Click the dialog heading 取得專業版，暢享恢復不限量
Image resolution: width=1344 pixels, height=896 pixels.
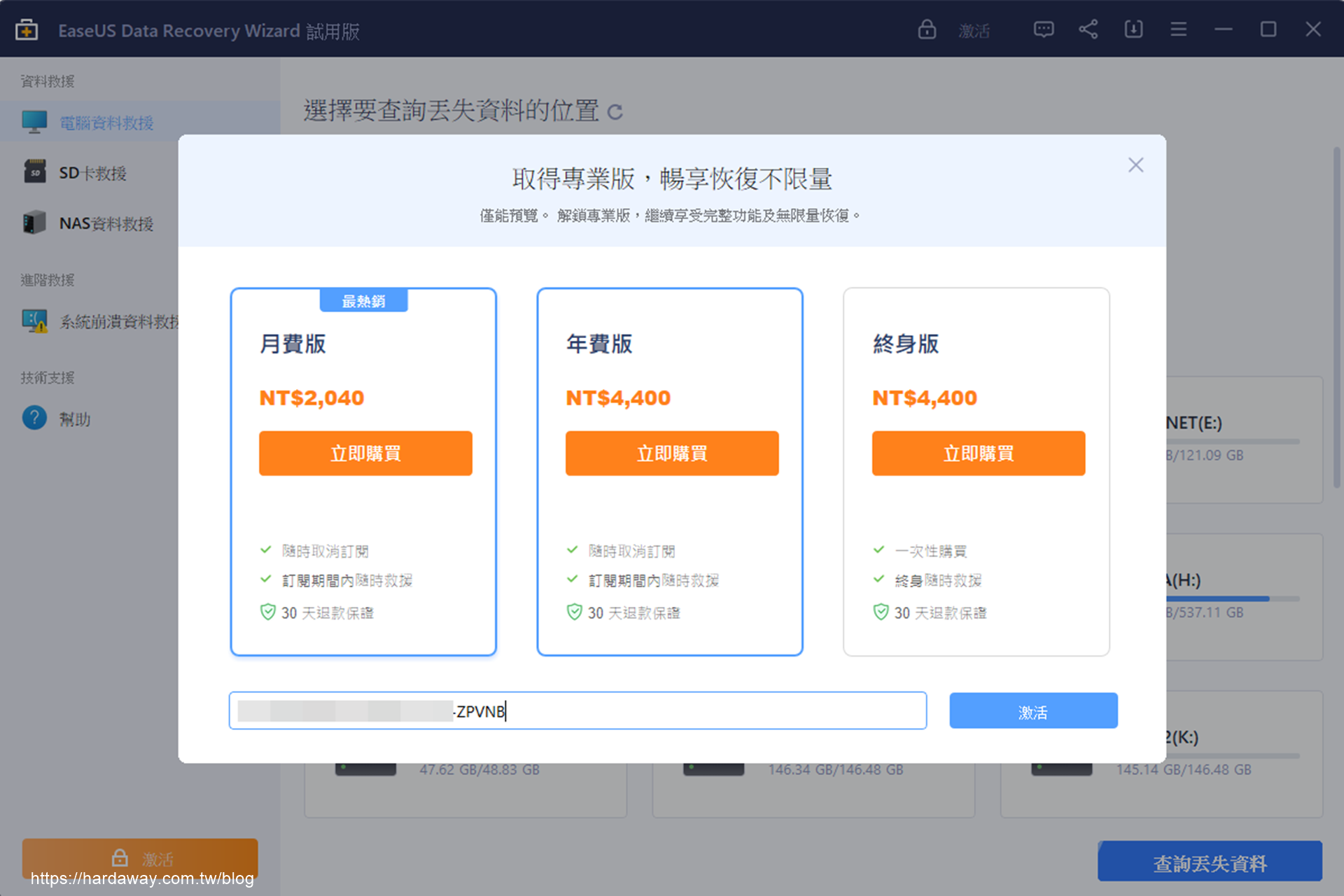point(672,179)
